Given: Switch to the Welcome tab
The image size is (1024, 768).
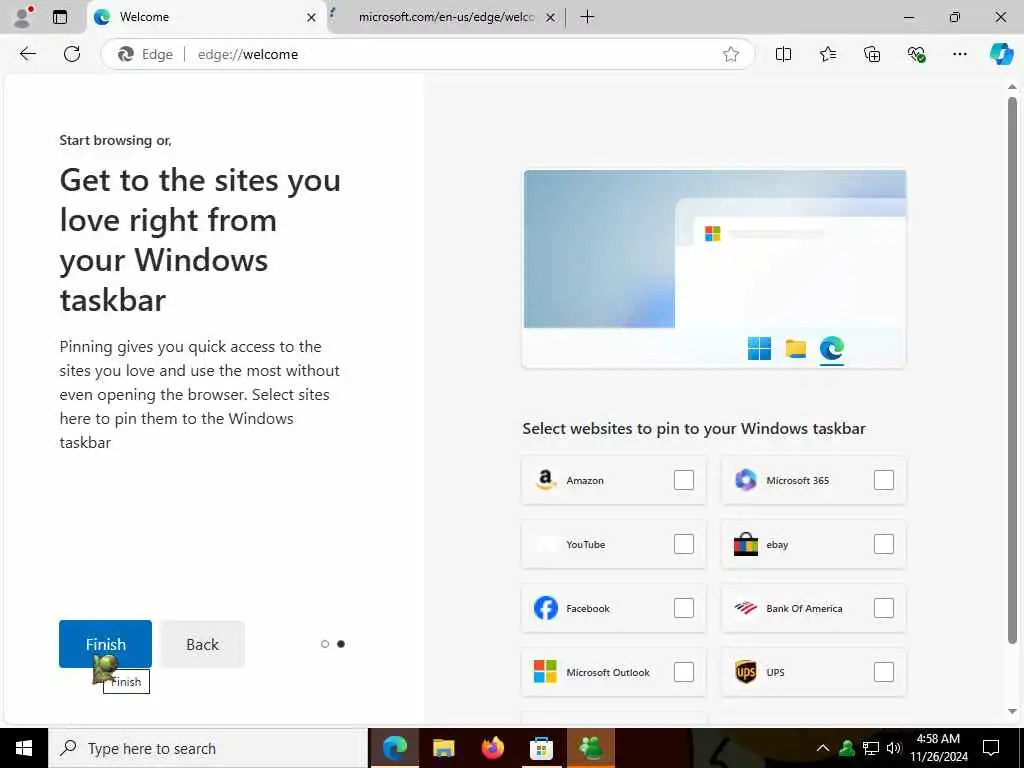Looking at the screenshot, I should click(x=206, y=18).
